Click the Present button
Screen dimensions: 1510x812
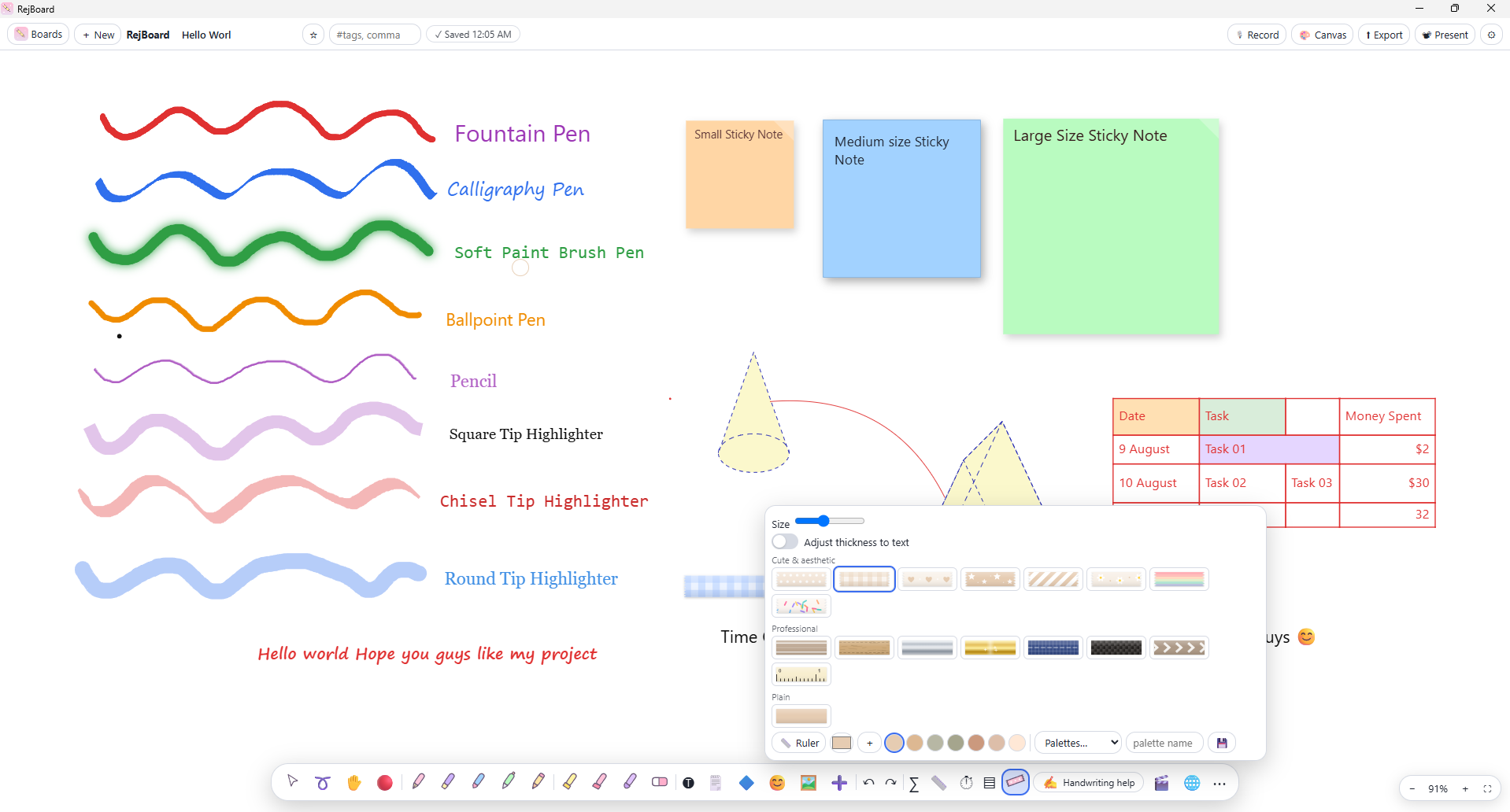[1445, 35]
